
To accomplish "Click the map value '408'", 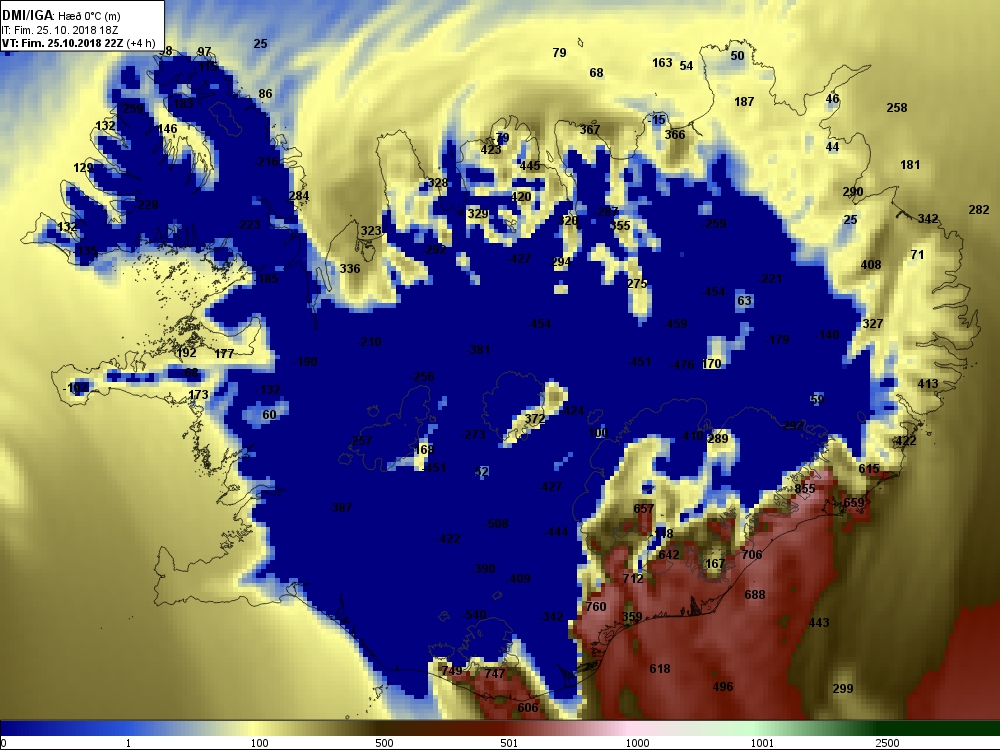I will [871, 265].
